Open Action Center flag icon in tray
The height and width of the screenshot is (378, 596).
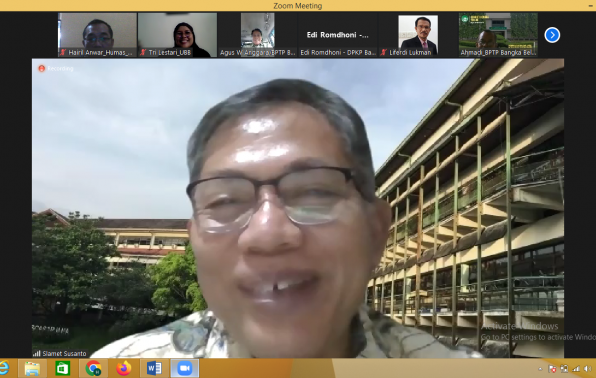(x=552, y=368)
